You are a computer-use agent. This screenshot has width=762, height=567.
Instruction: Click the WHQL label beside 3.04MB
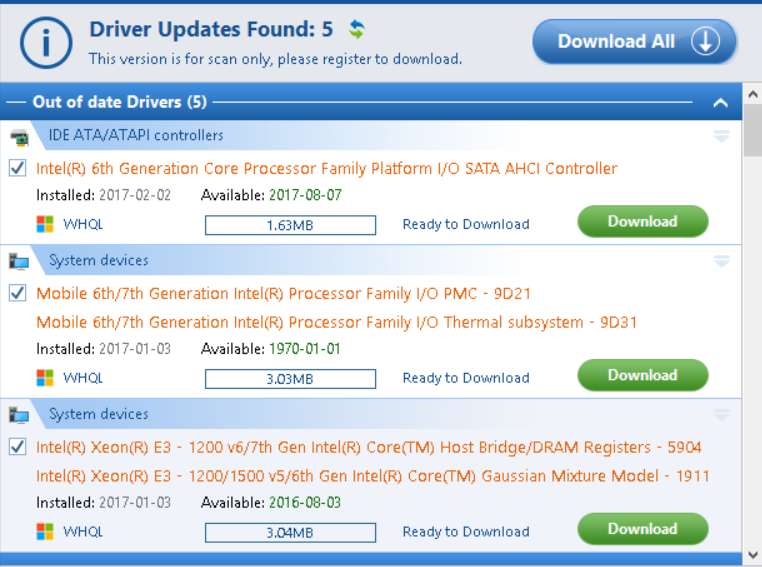pyautogui.click(x=83, y=532)
